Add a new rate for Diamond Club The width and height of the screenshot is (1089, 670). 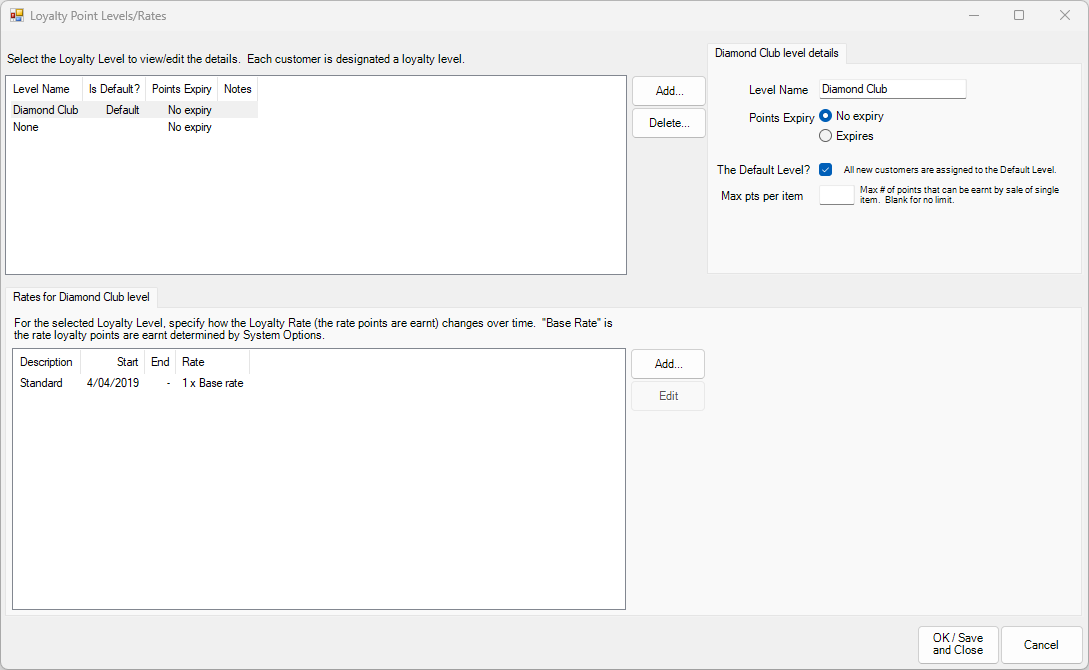(667, 363)
